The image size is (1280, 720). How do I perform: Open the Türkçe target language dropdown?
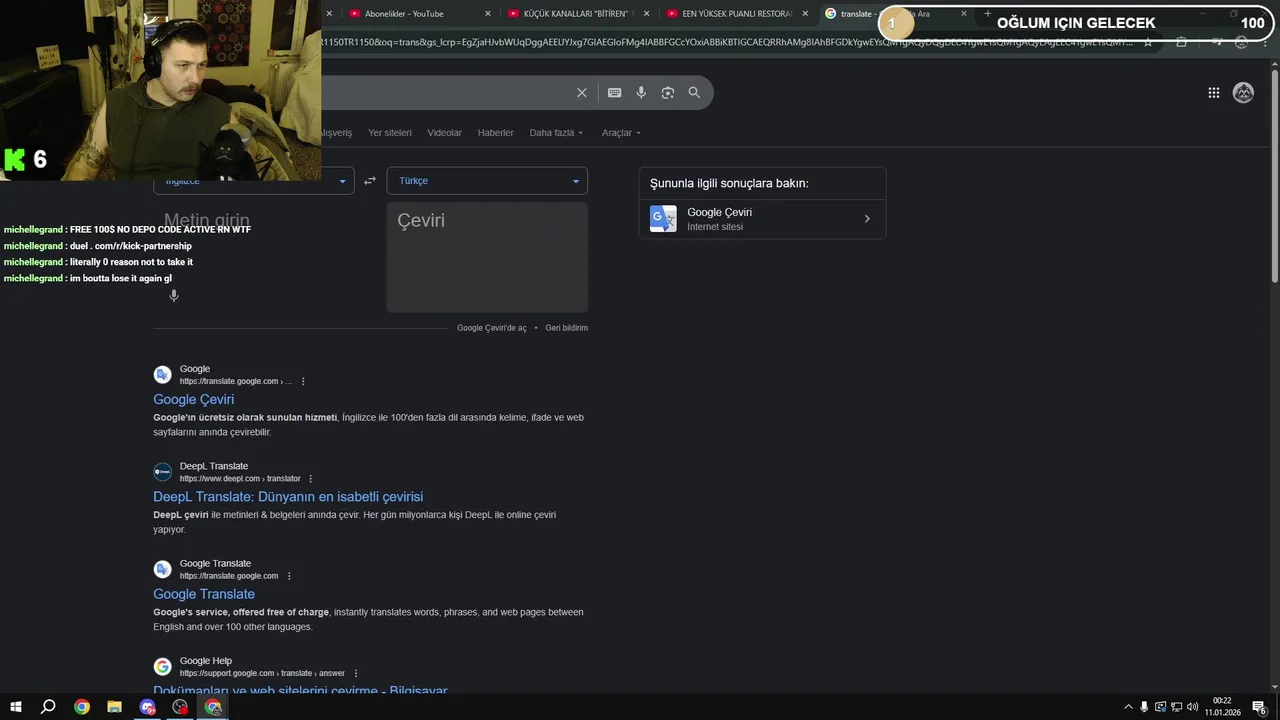pos(487,181)
